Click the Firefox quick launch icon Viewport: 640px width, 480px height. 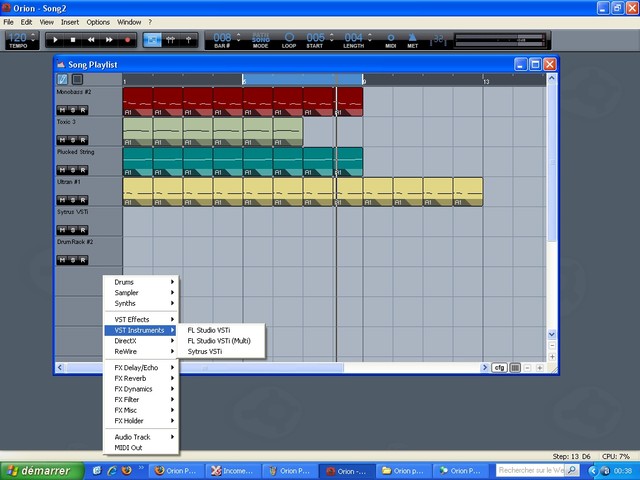[127, 470]
